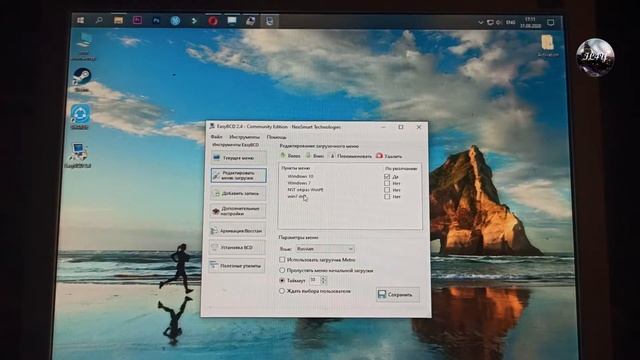
Task: Select the Windows 7 boot entry
Action: click(299, 183)
